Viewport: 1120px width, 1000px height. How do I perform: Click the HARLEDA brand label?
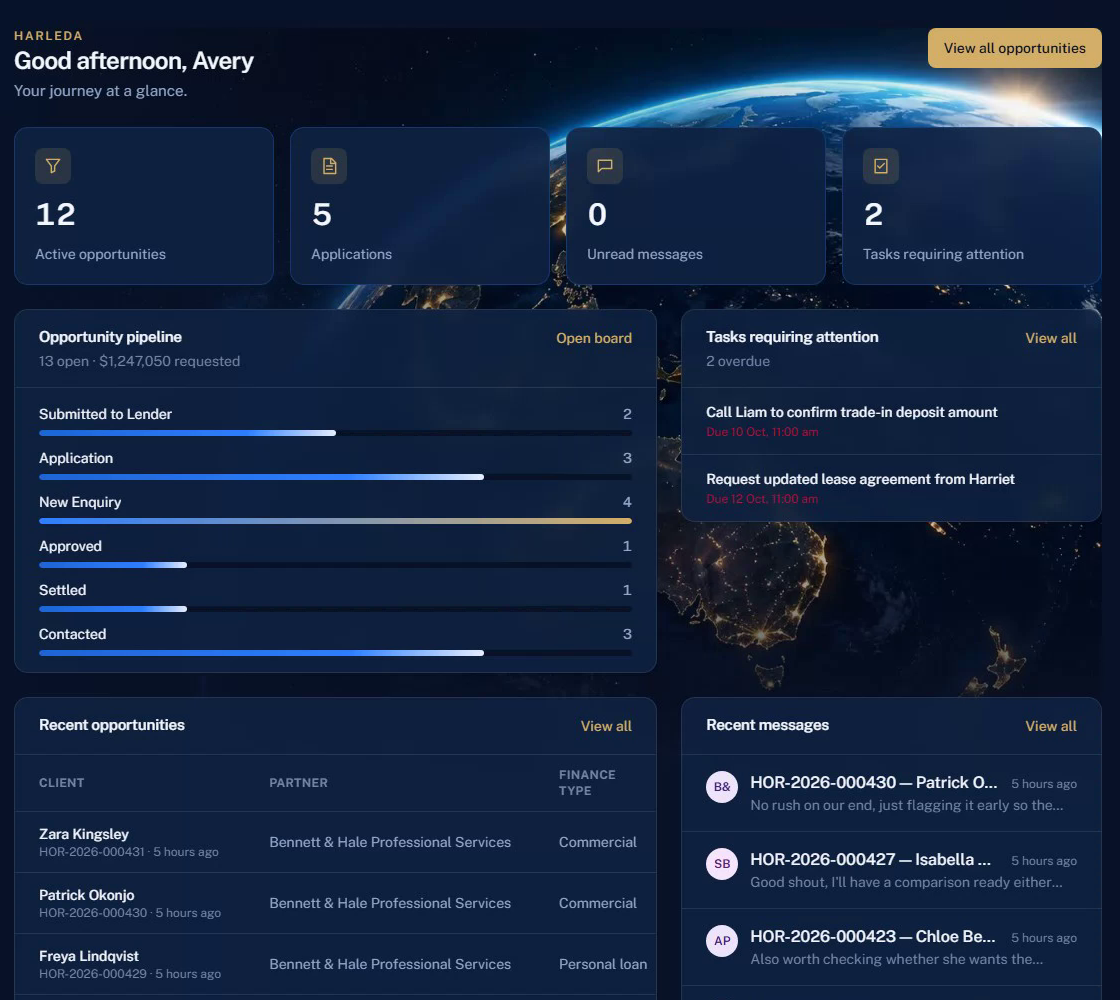49,36
